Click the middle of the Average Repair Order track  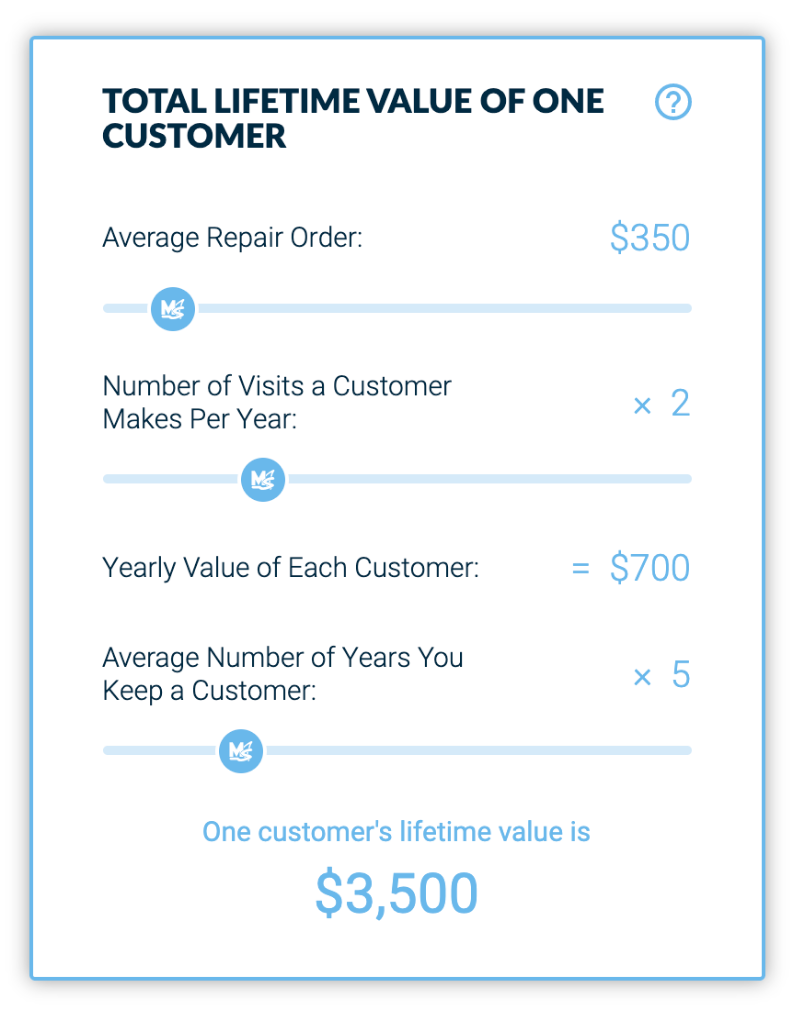[397, 308]
